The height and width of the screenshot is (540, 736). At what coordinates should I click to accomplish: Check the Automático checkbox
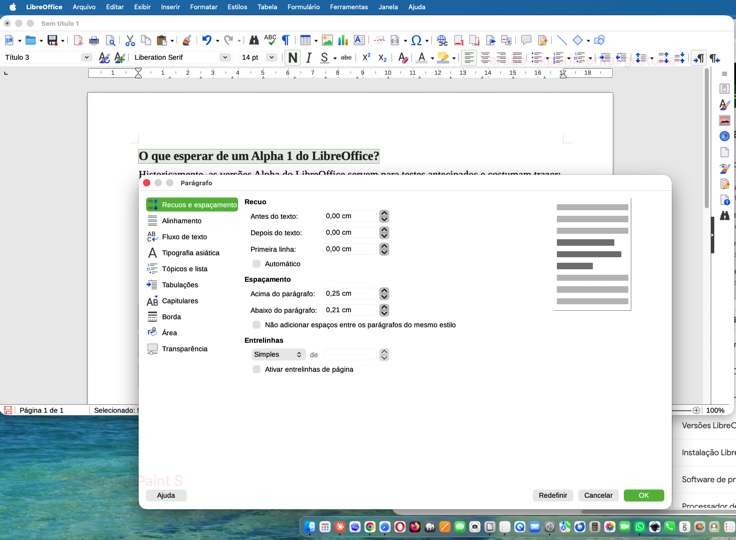256,264
